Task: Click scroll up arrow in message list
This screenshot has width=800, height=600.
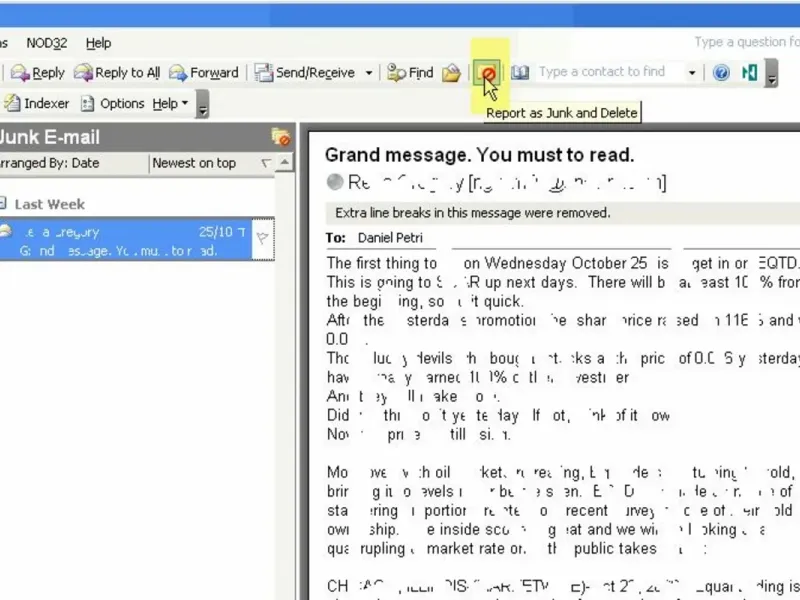Action: (x=285, y=163)
